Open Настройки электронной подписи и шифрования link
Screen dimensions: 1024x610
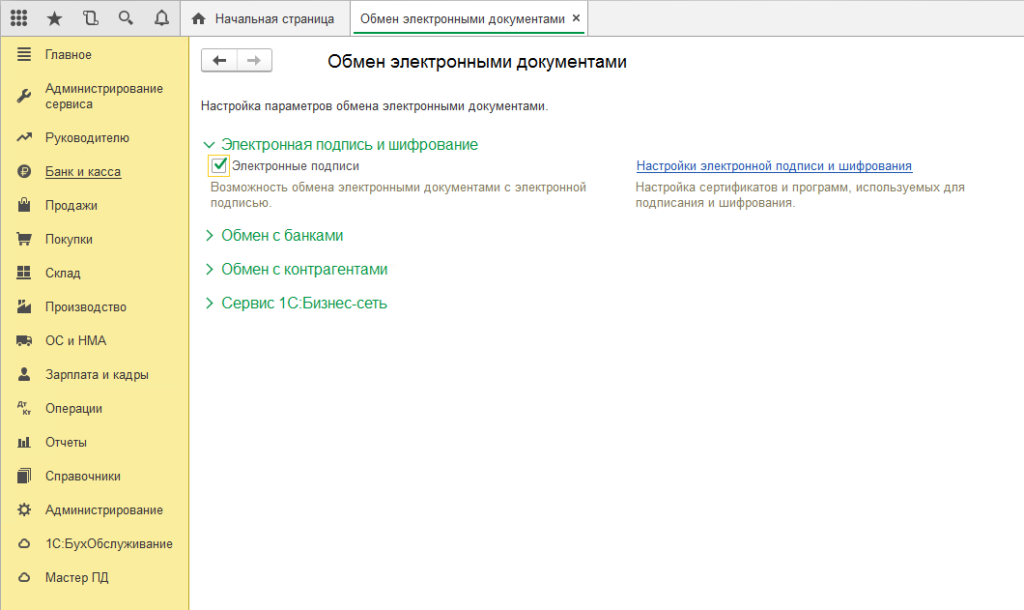pyautogui.click(x=774, y=166)
